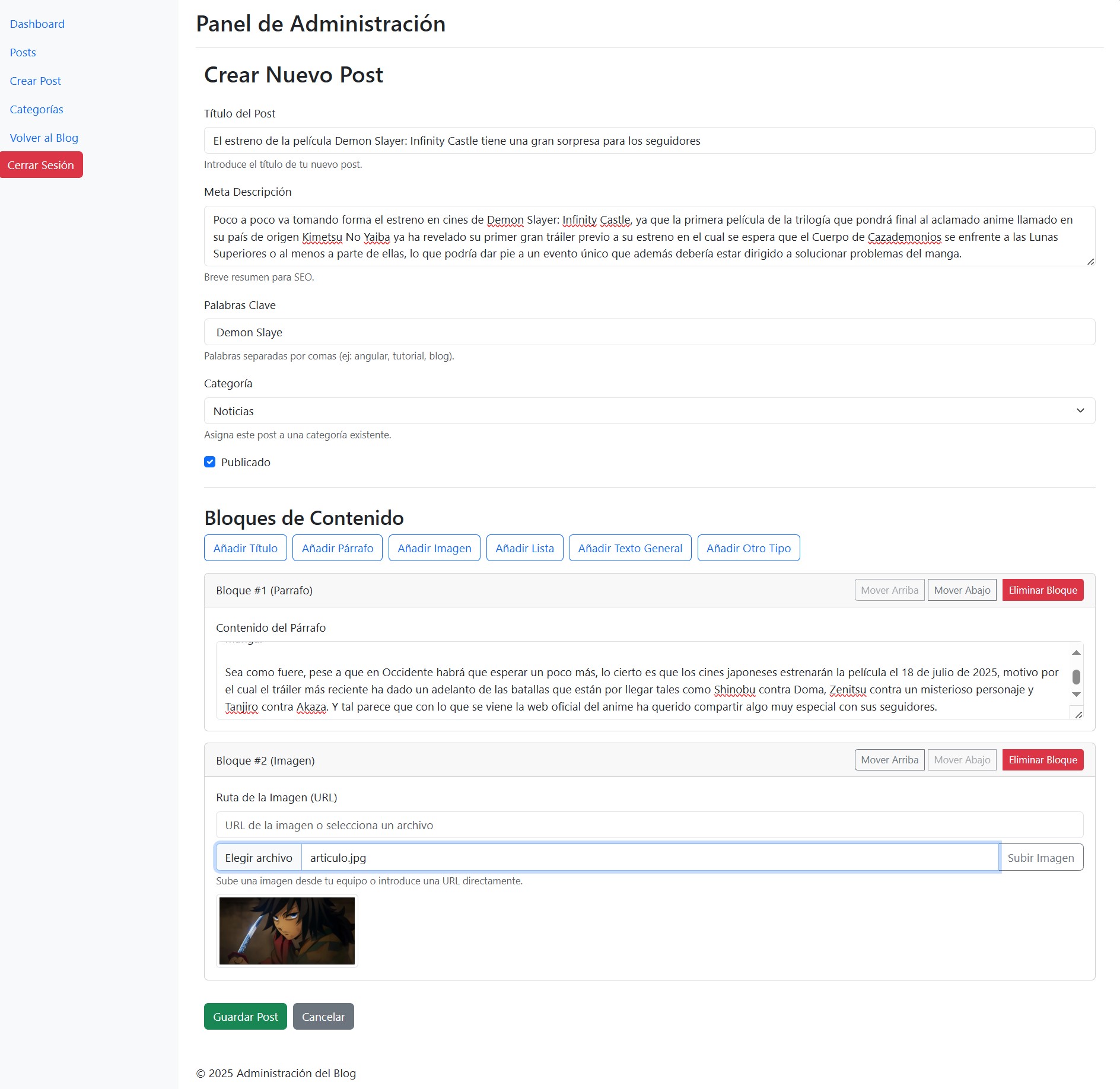Click Mover Arriba on Bloque #1
Screen dimensions: 1120x1089
[x=889, y=590]
